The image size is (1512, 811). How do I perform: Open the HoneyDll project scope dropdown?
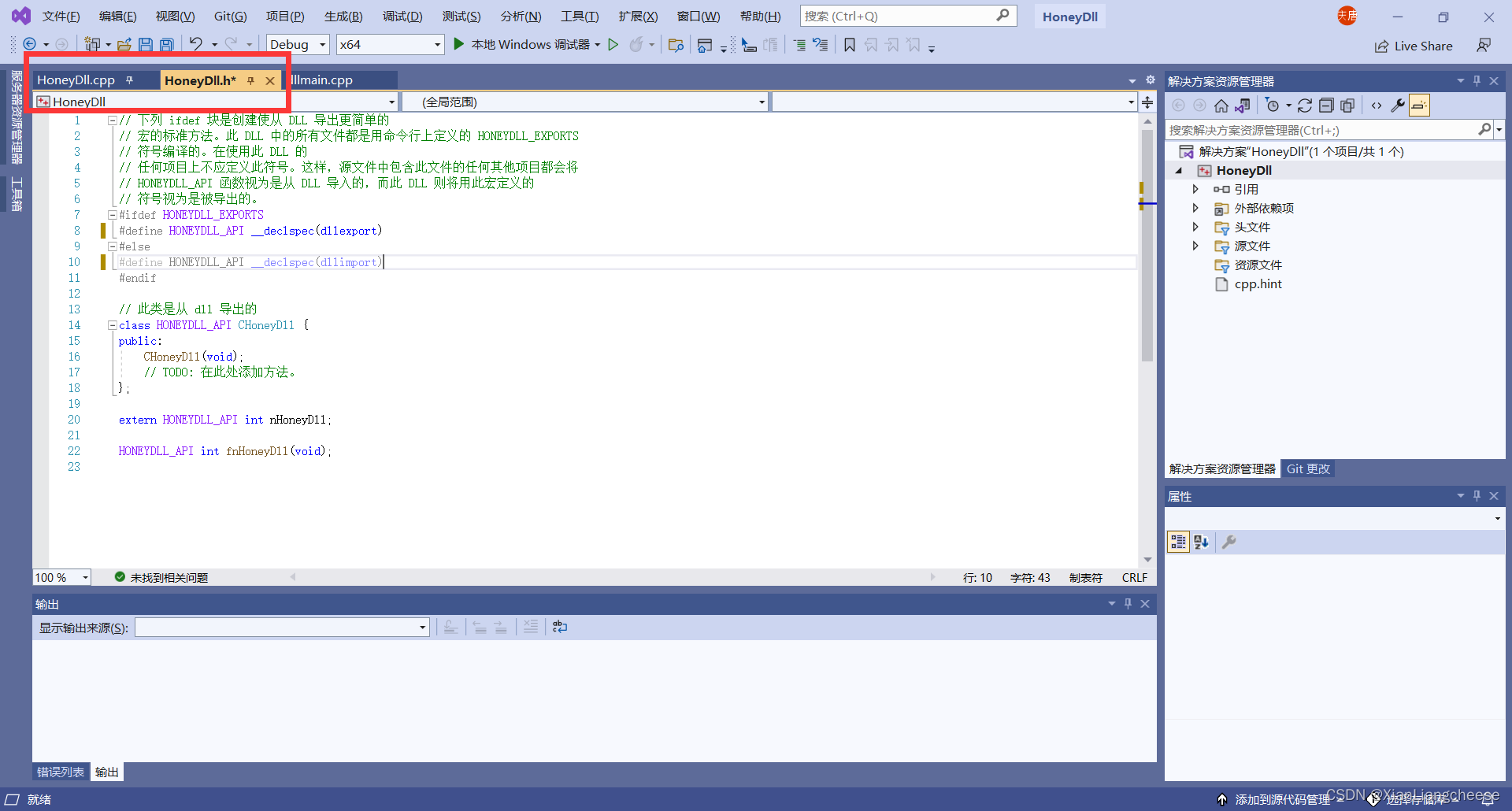click(x=215, y=102)
